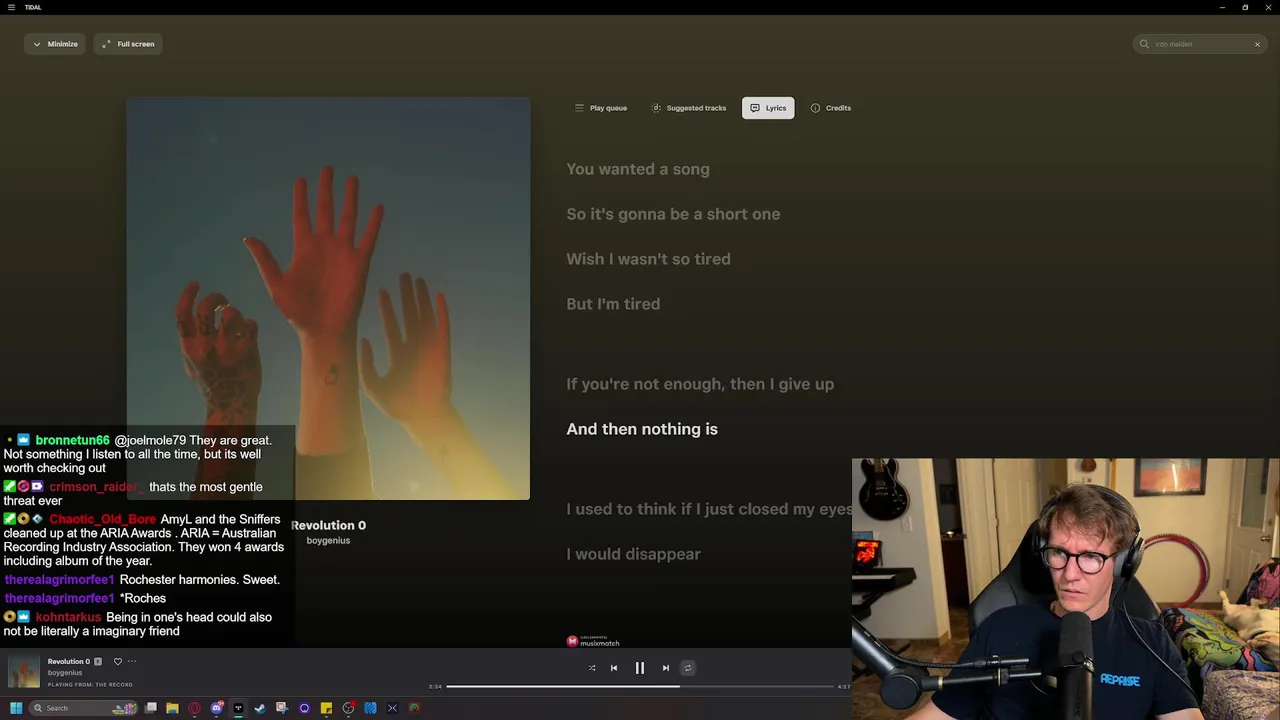Clear the search field with X
Image resolution: width=1280 pixels, height=720 pixels.
click(1257, 44)
